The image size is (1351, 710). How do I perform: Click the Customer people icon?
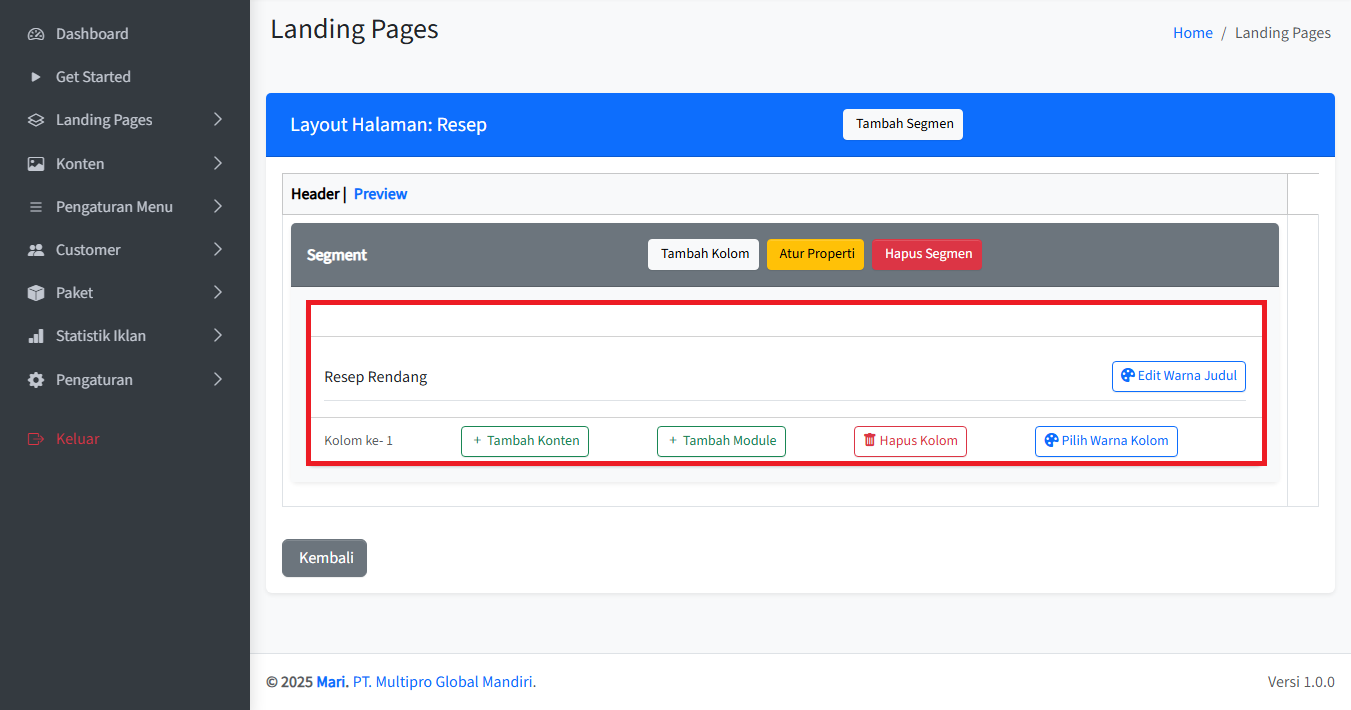(x=36, y=250)
